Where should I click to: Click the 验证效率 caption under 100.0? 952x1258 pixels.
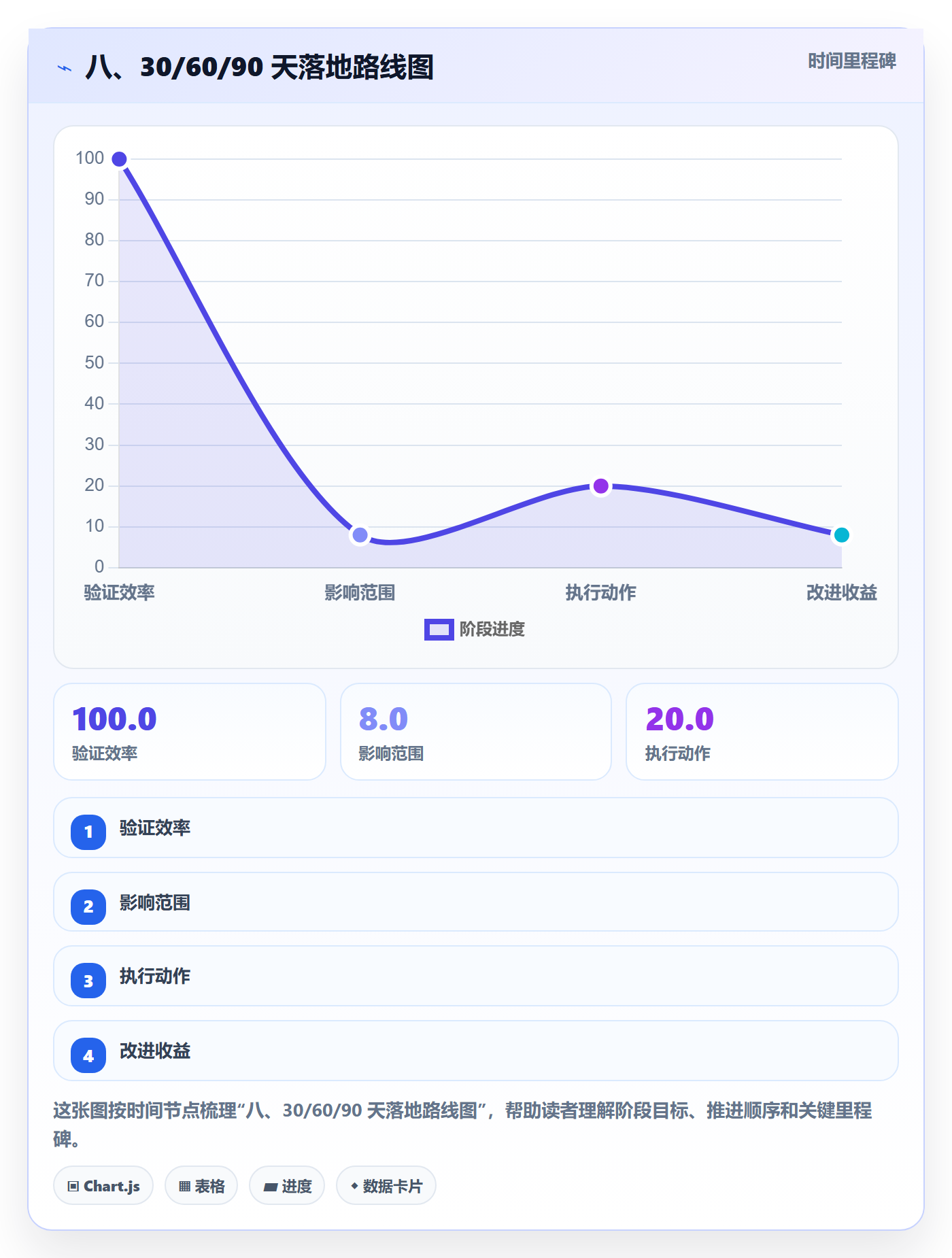pos(105,753)
